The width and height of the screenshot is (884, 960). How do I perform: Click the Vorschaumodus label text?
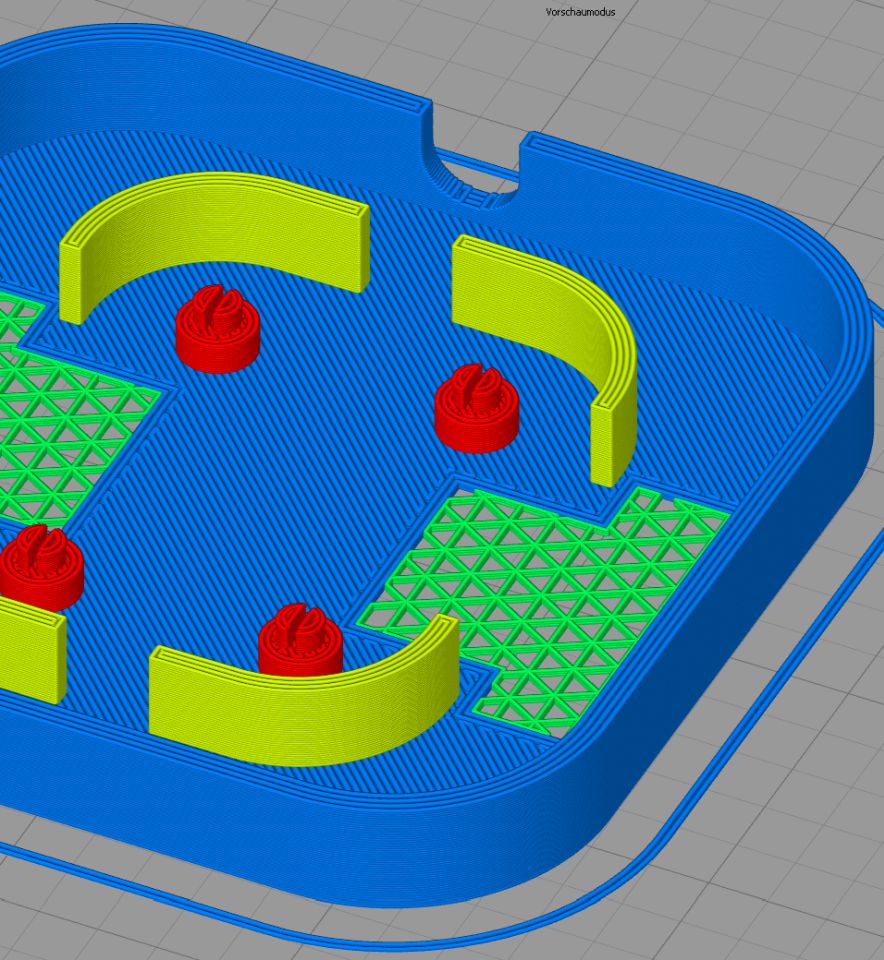click(x=580, y=12)
